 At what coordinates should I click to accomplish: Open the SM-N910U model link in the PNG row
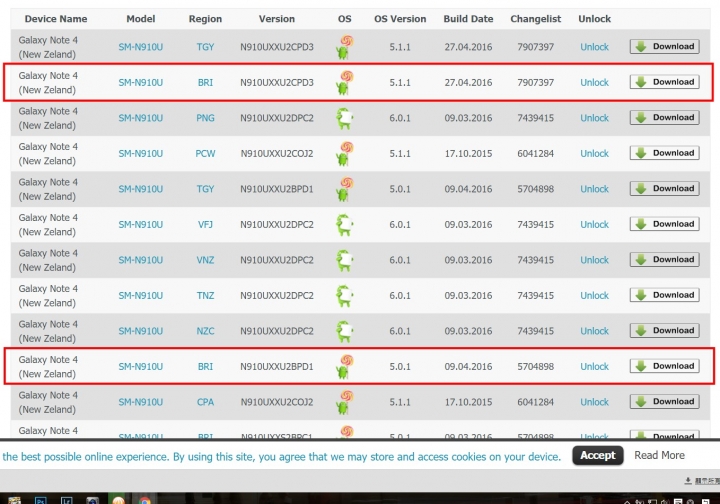(x=141, y=118)
